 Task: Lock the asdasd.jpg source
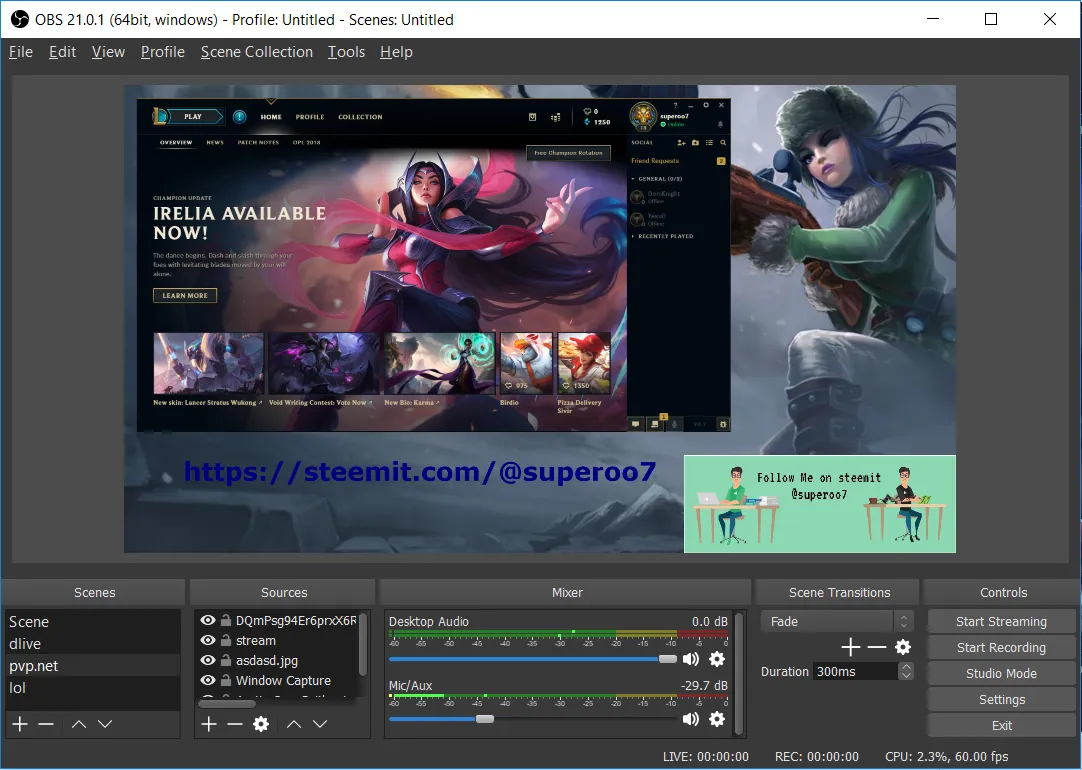pyautogui.click(x=226, y=660)
